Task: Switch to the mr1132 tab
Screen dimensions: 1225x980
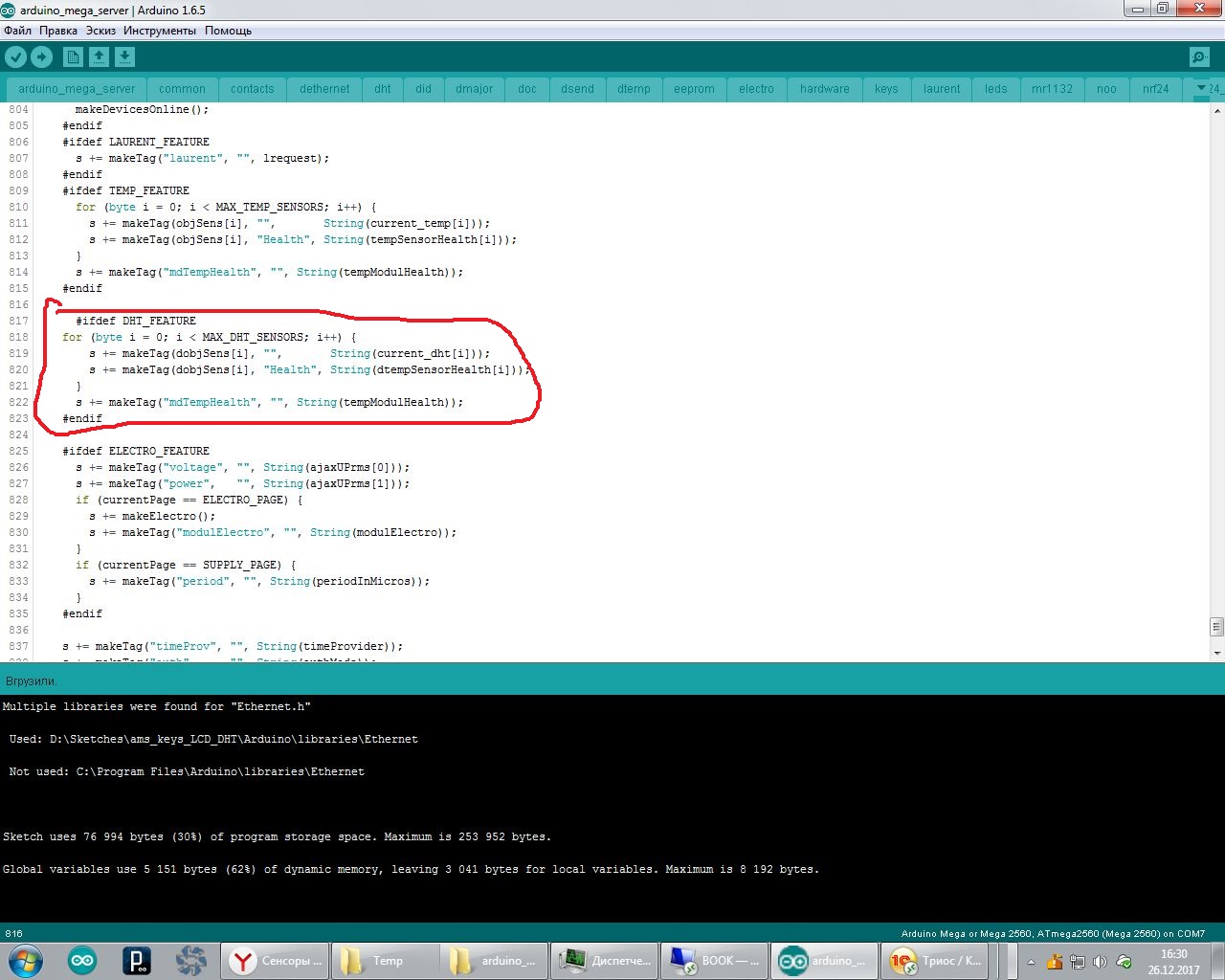Action: tap(1052, 89)
